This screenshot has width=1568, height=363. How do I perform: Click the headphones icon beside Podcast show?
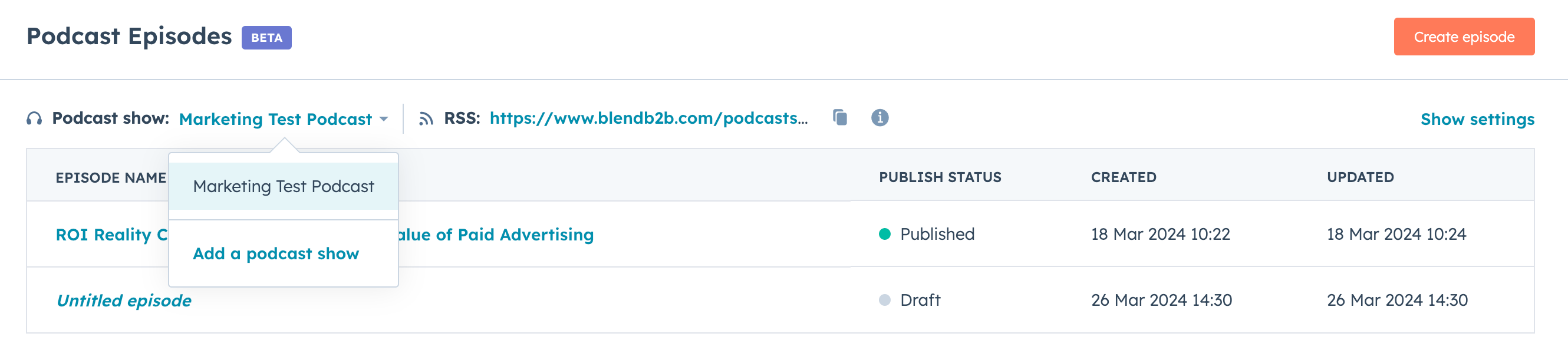click(34, 118)
